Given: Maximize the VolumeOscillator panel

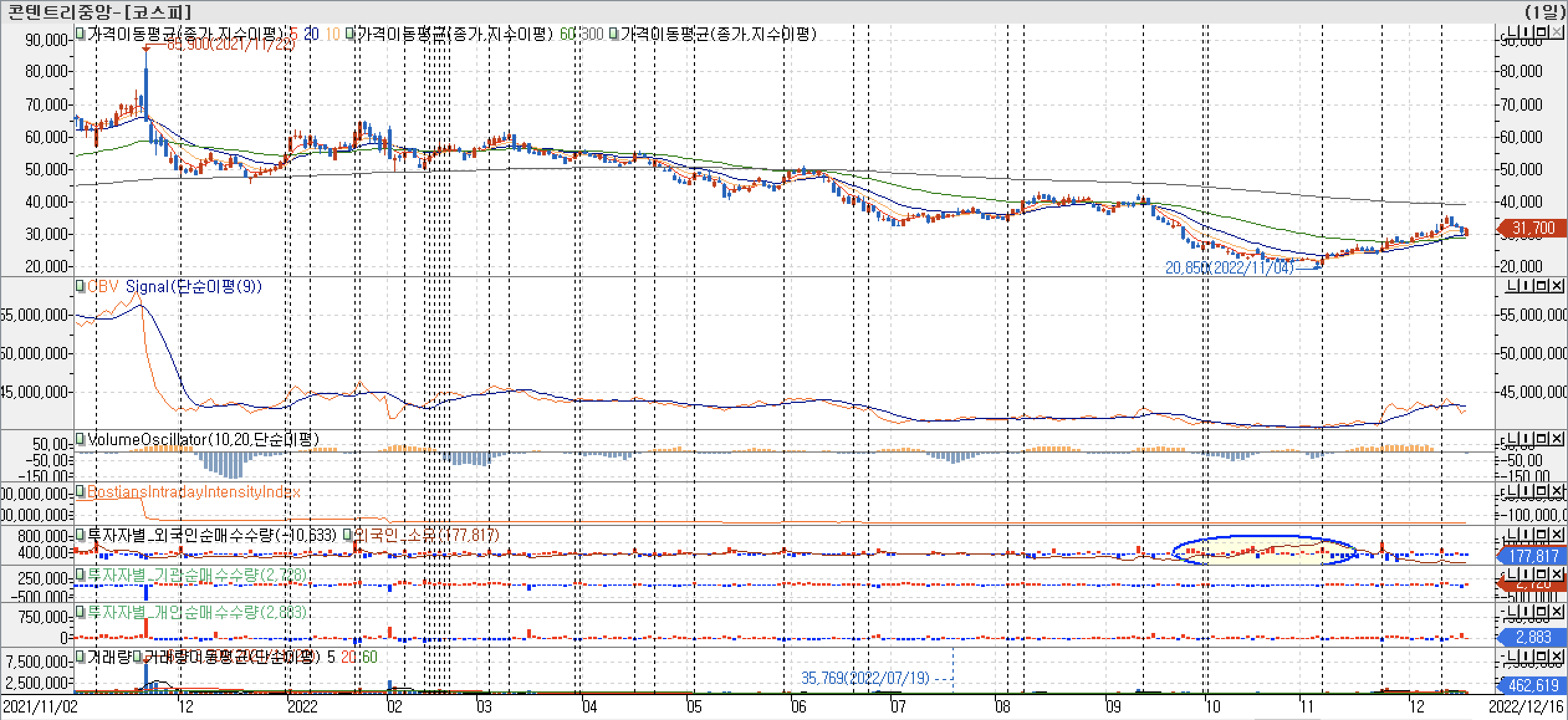Looking at the screenshot, I should click(x=1541, y=440).
